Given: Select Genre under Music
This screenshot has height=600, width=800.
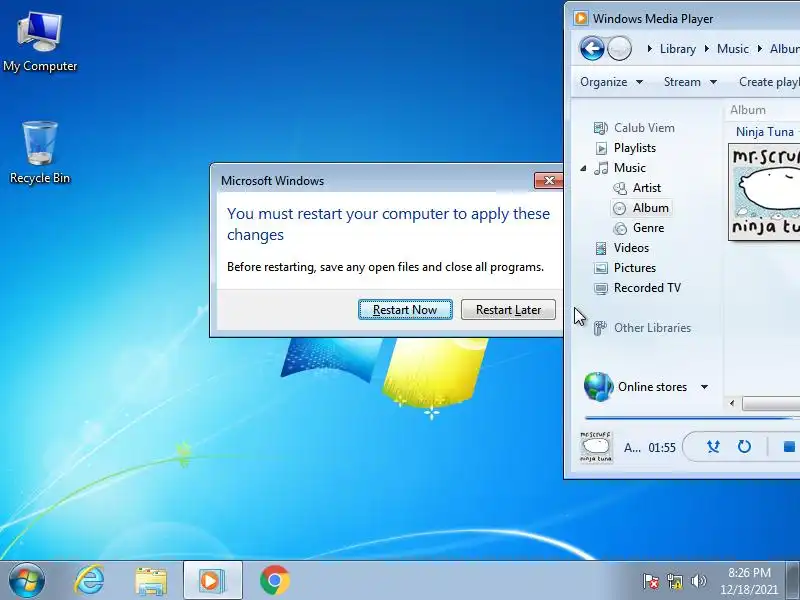Looking at the screenshot, I should coord(648,228).
